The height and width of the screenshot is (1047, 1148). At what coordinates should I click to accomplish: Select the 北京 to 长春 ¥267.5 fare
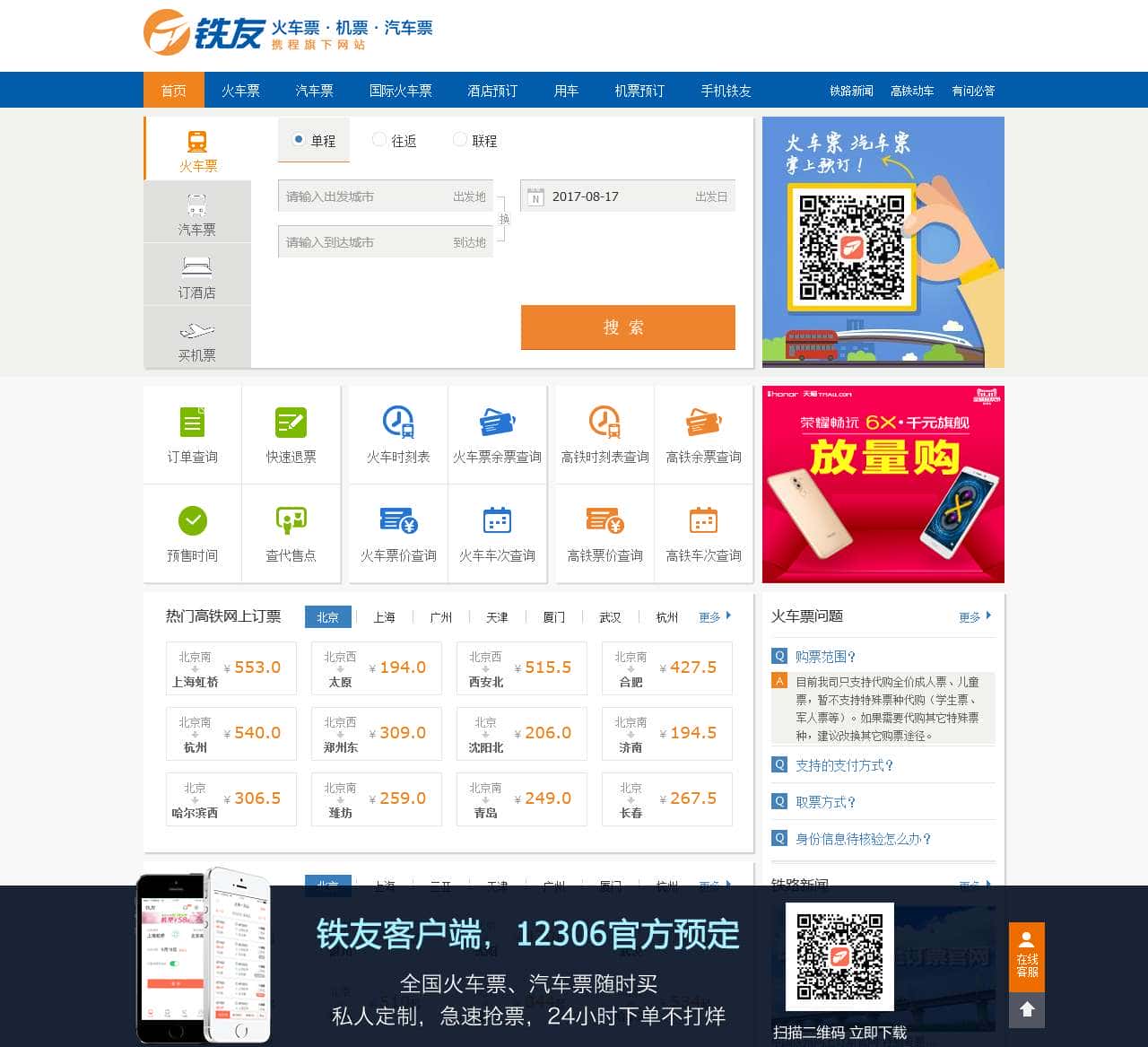tap(667, 799)
